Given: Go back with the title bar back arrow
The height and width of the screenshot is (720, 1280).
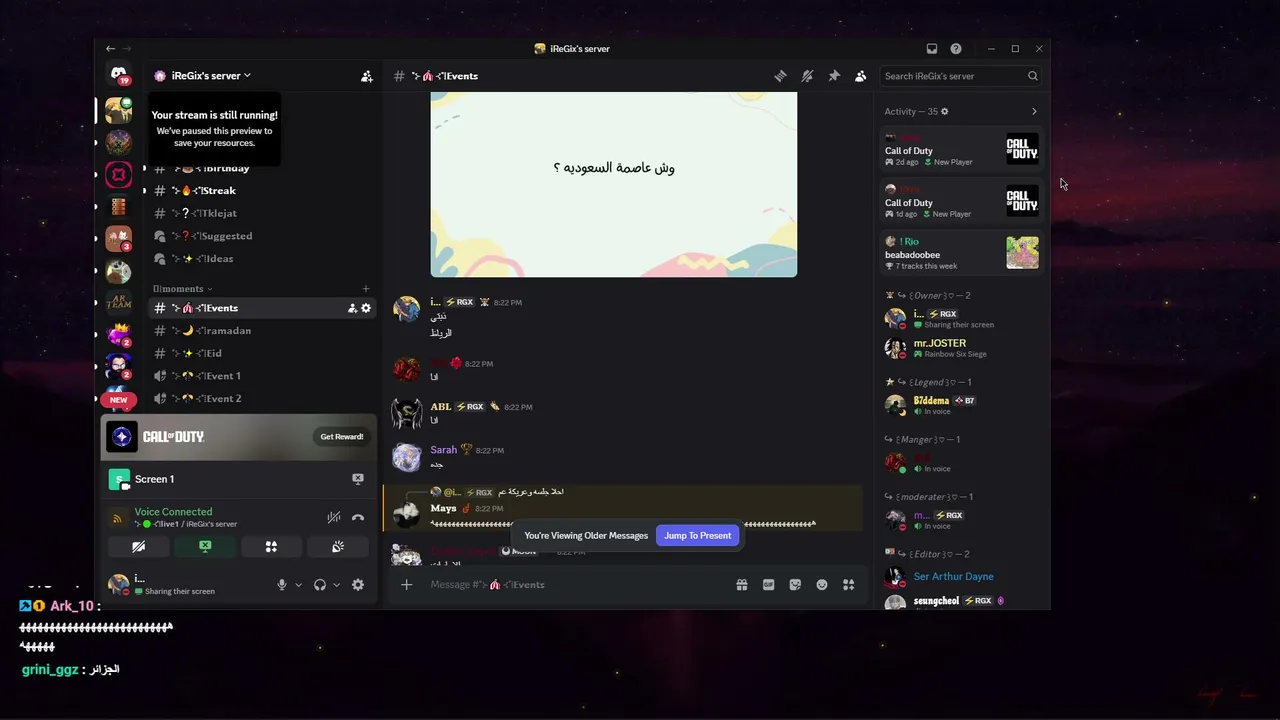Looking at the screenshot, I should 110,48.
